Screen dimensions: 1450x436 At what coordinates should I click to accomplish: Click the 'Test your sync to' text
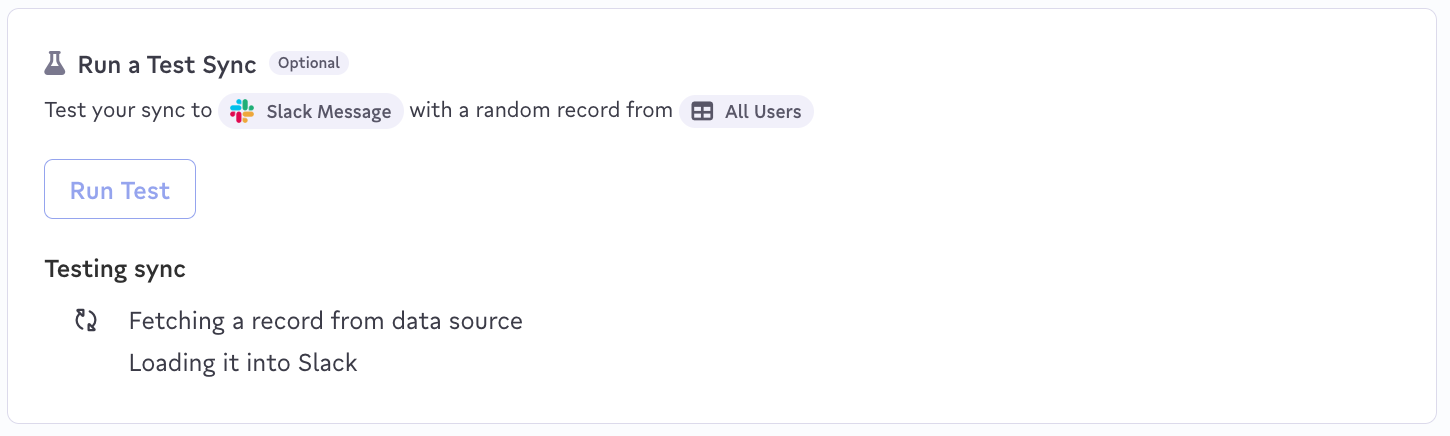pos(128,110)
